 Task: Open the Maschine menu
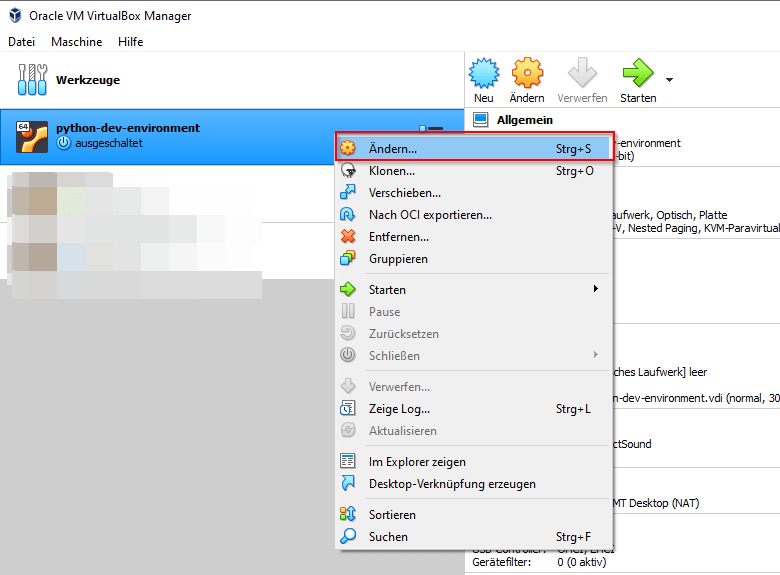[77, 42]
